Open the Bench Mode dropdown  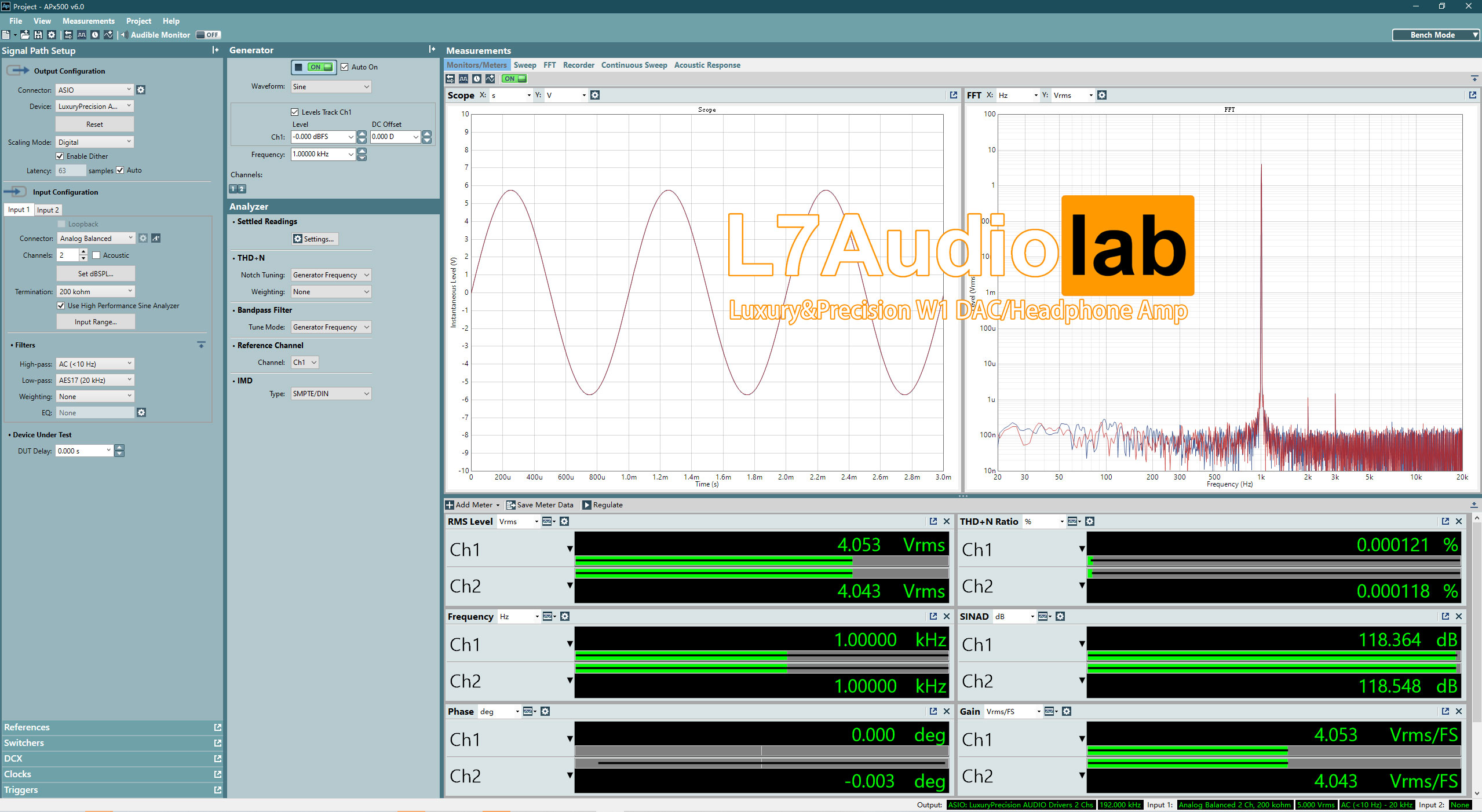click(x=1436, y=35)
